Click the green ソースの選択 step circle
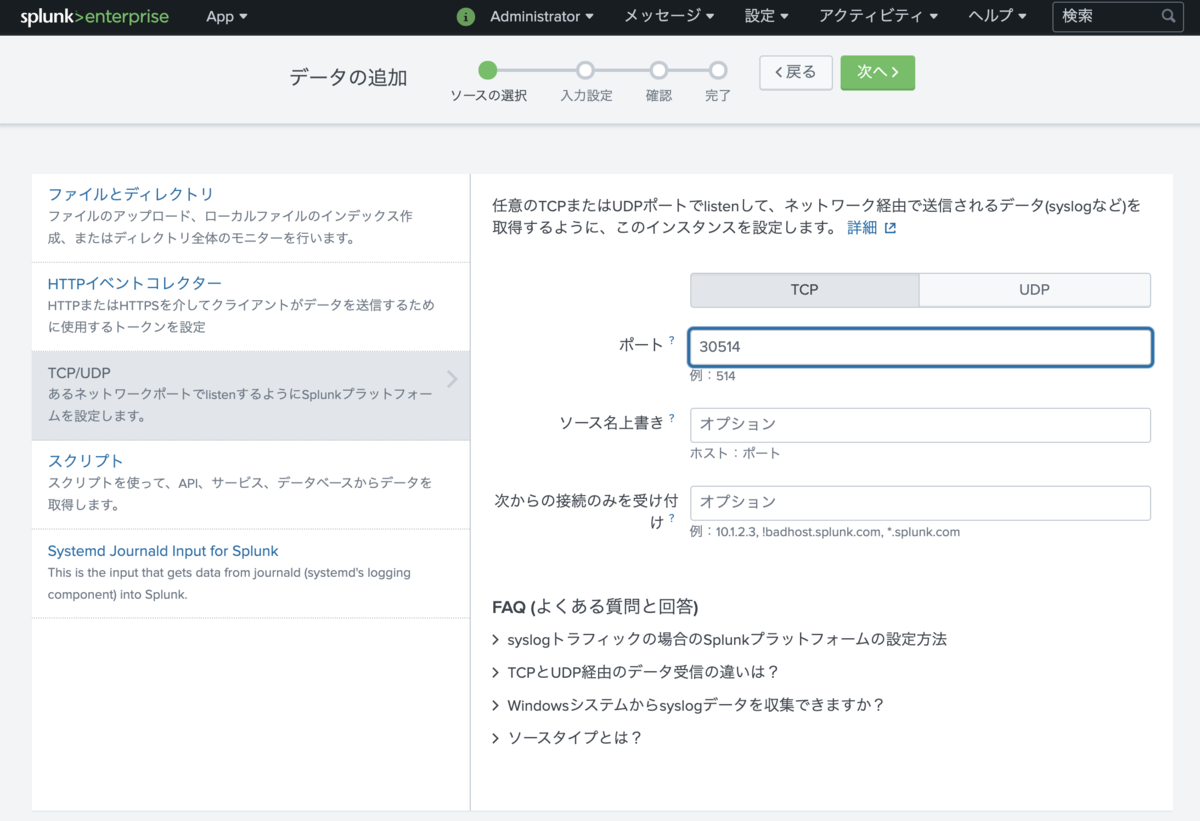1200x821 pixels. point(488,71)
